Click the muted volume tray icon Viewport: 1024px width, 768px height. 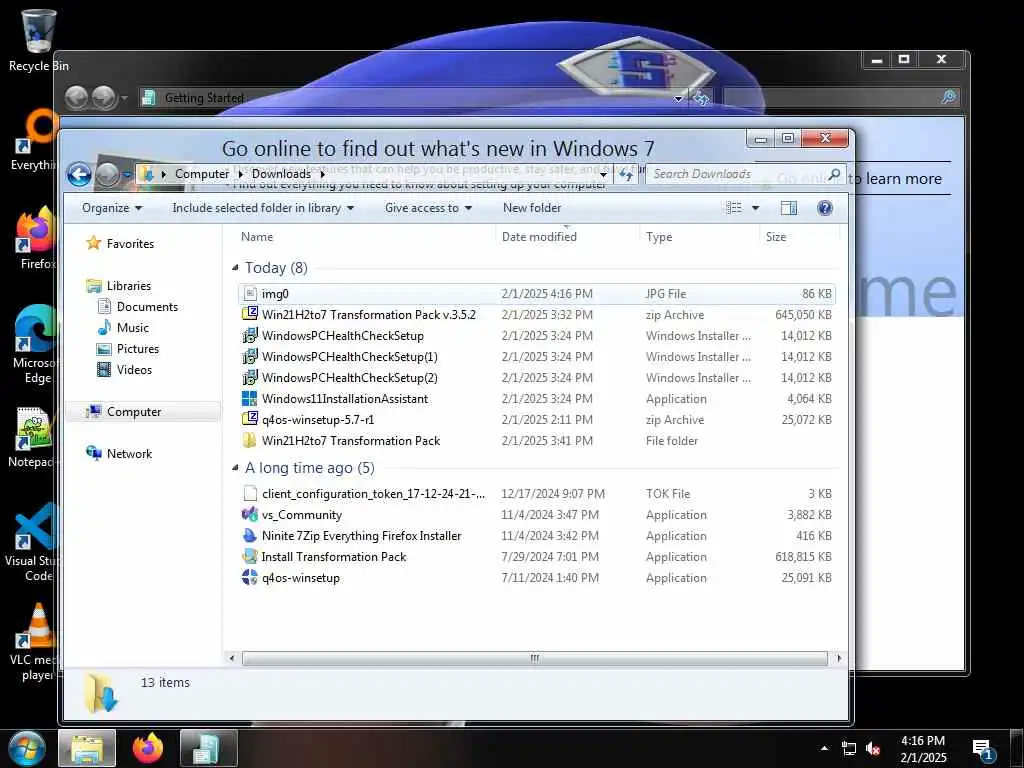tap(873, 749)
